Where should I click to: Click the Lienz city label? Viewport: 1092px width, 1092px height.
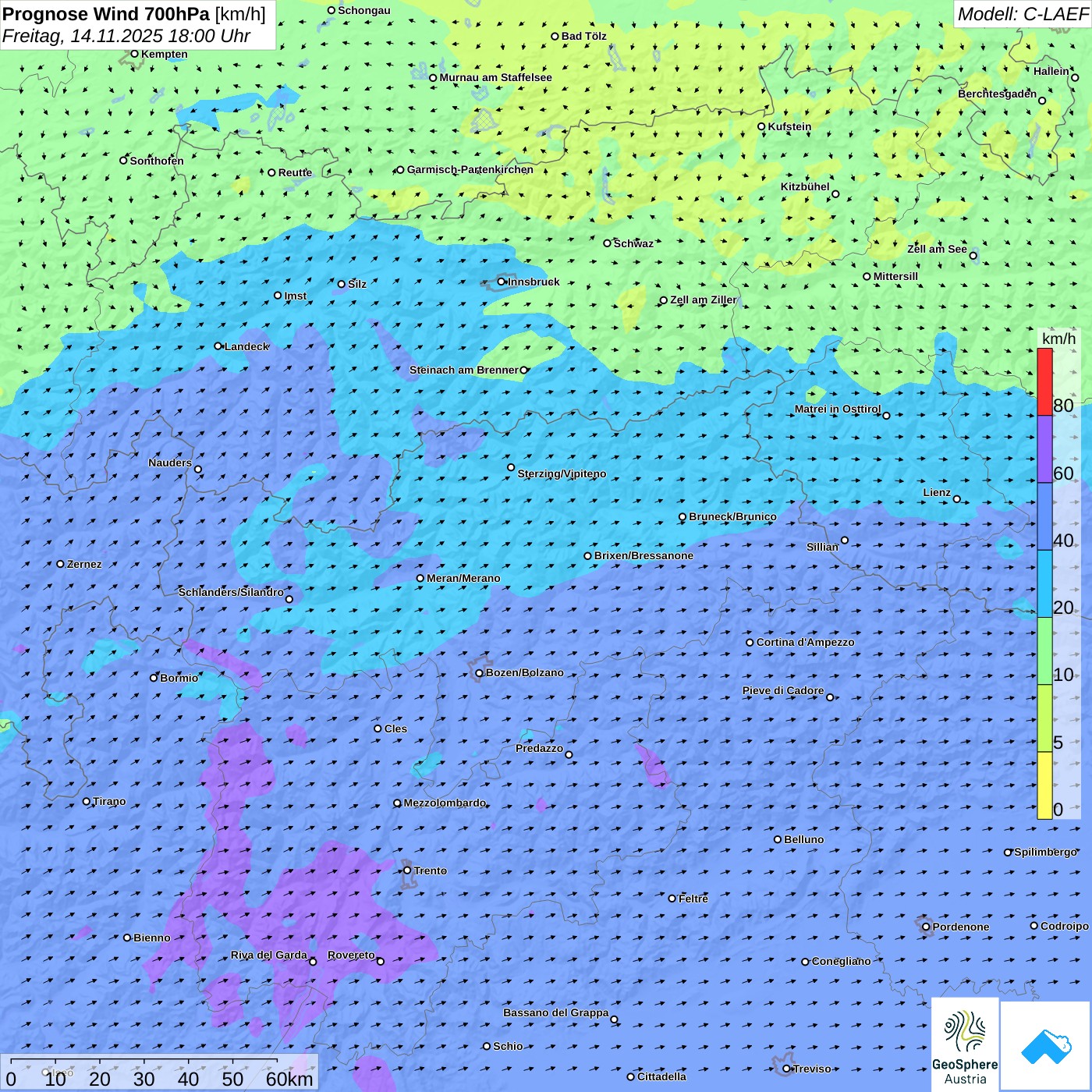pos(937,492)
